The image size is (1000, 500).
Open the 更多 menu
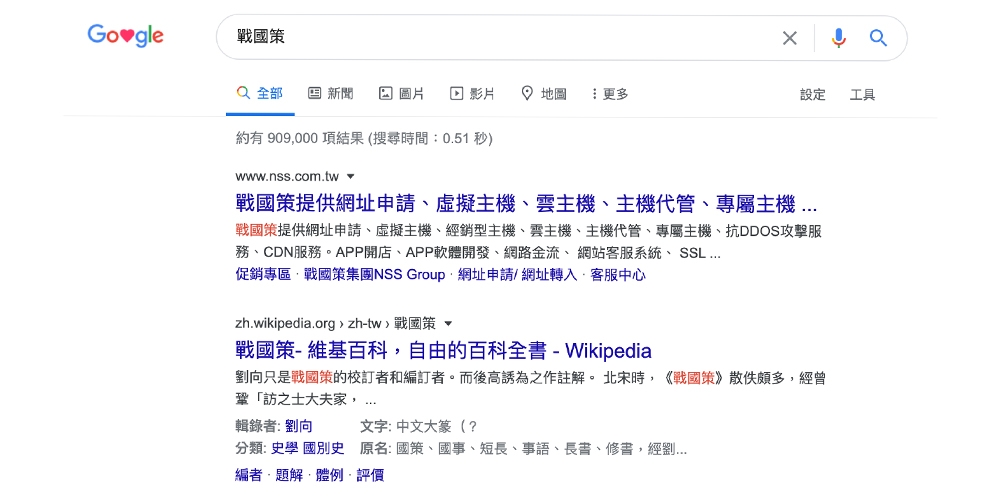point(610,94)
